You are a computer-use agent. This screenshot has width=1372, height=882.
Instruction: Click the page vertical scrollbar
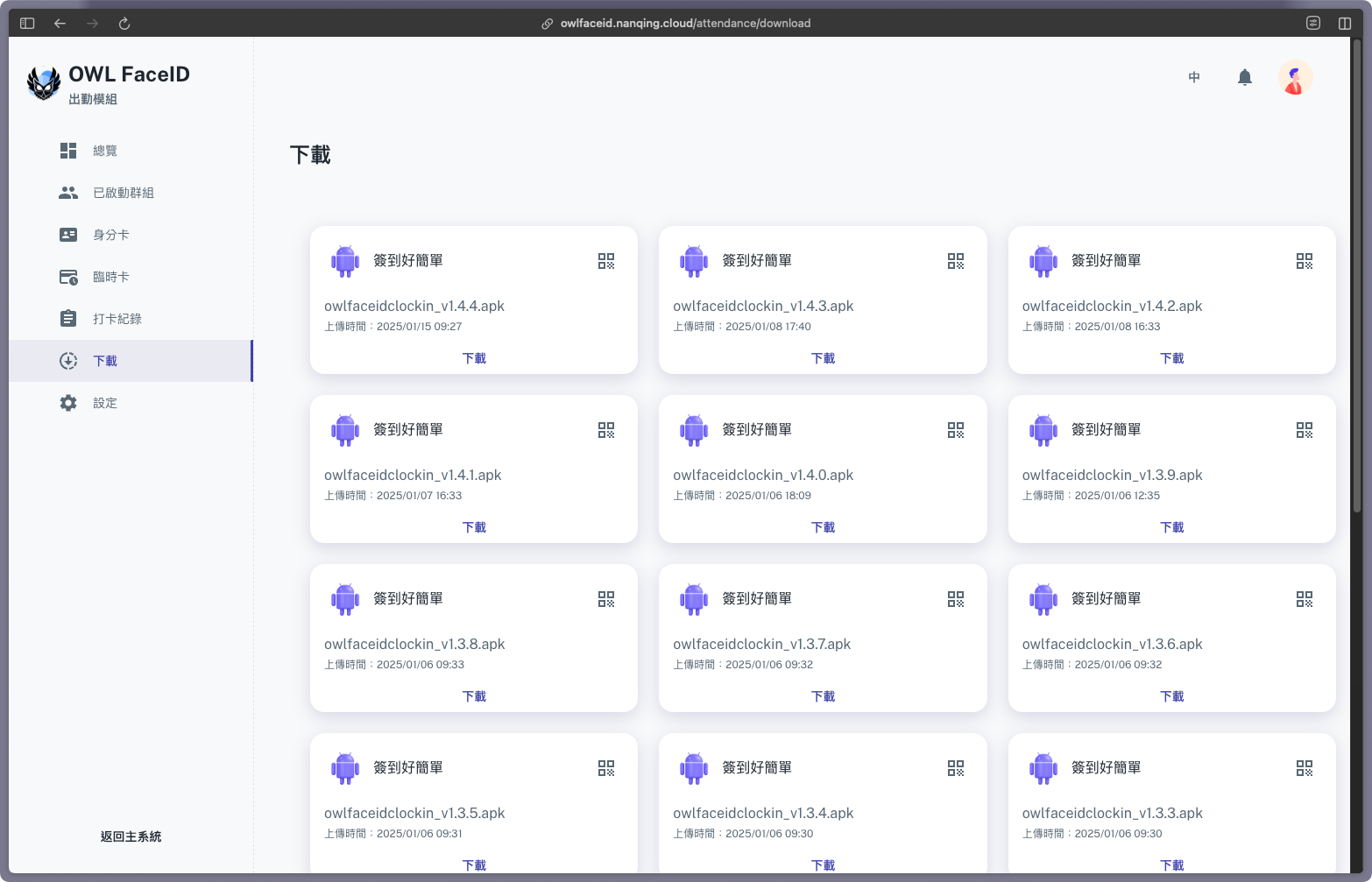coord(1357,280)
